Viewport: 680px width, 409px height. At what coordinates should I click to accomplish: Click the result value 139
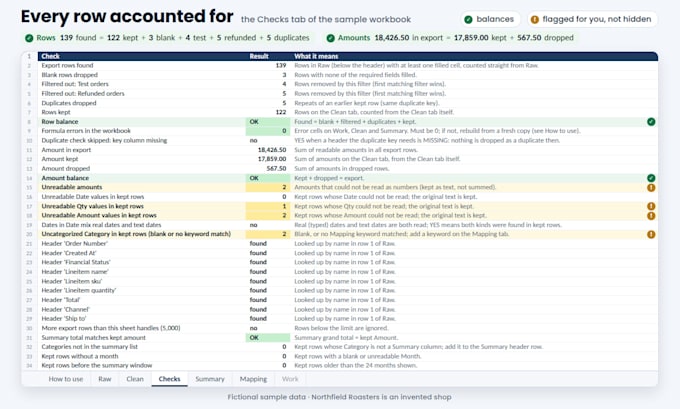[281, 65]
